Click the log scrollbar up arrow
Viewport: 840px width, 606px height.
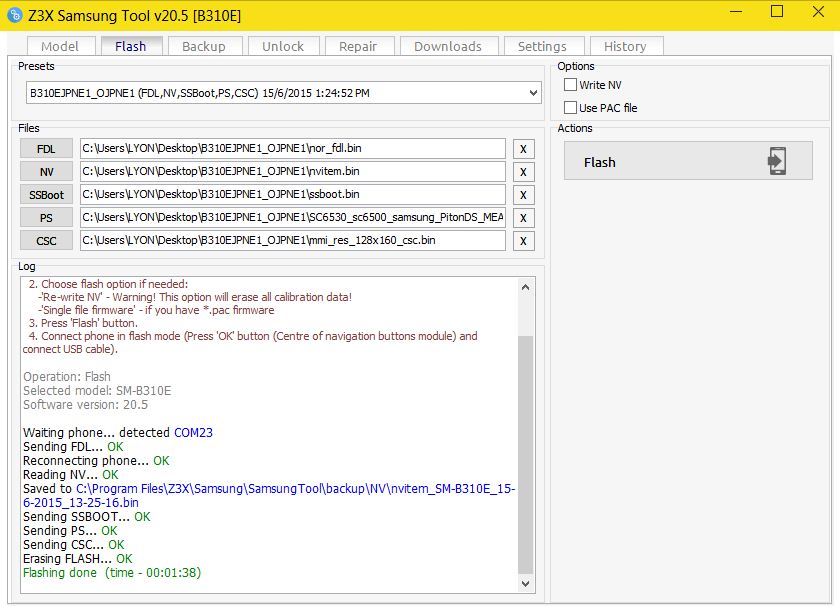pyautogui.click(x=526, y=287)
